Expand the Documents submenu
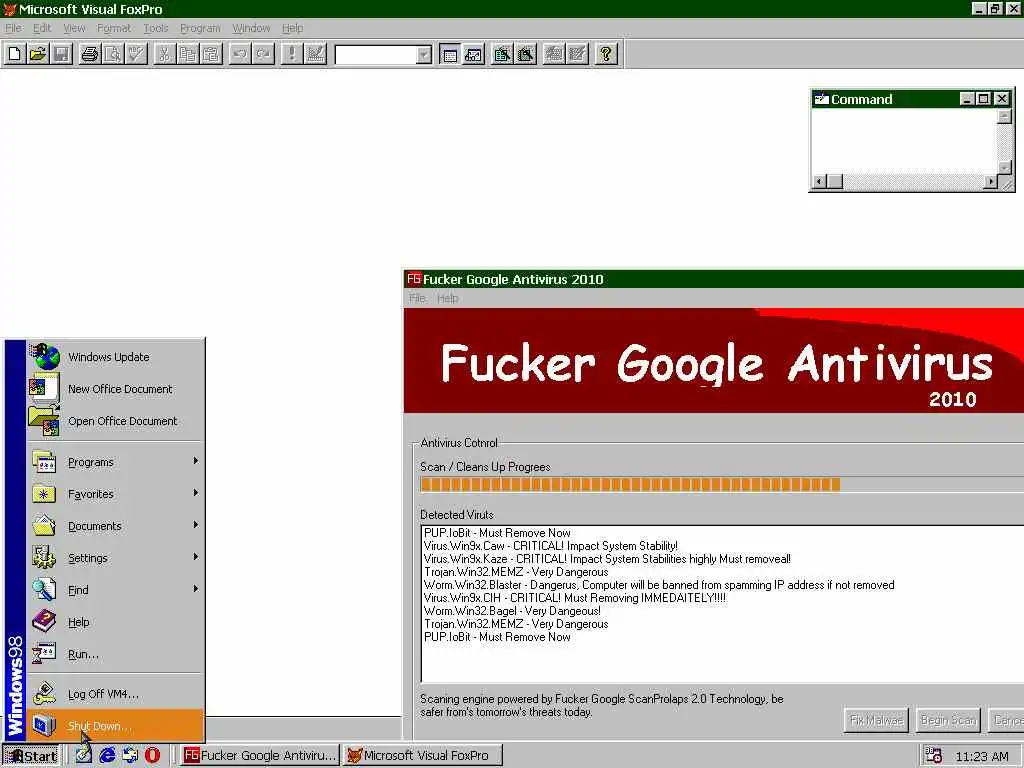The image size is (1024, 768). click(115, 526)
